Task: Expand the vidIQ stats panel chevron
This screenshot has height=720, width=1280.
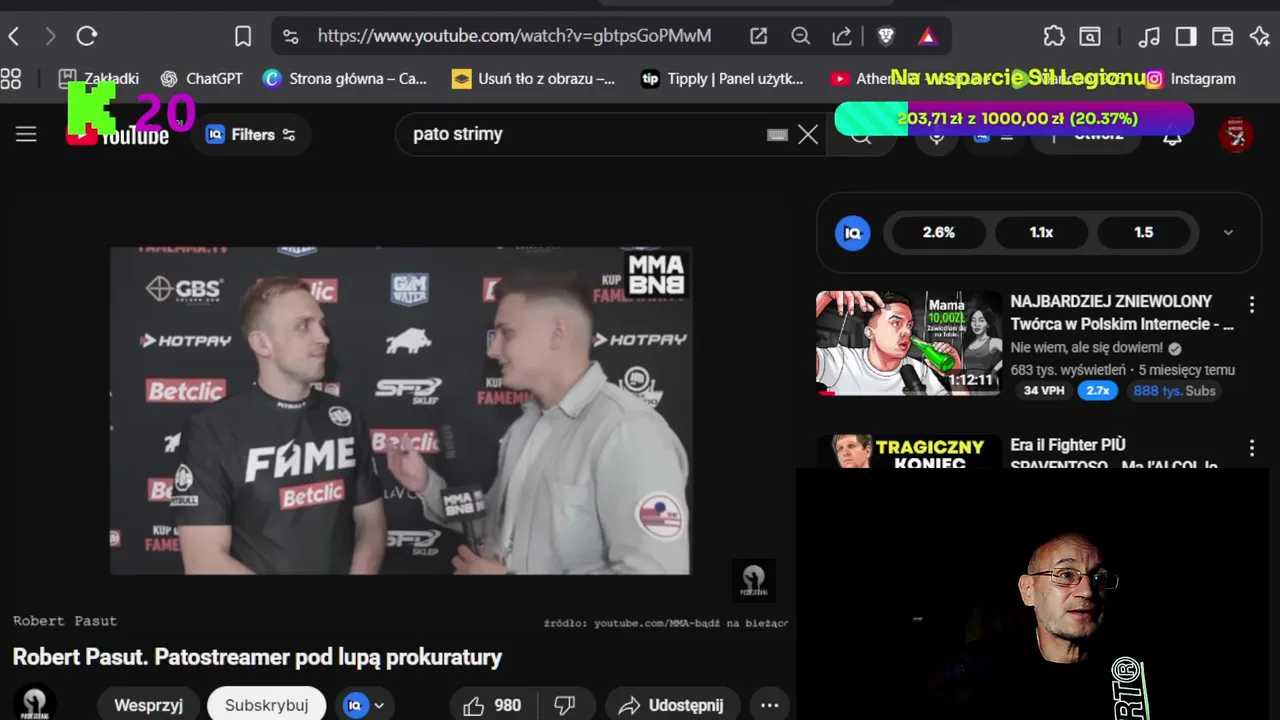Action: coord(1228,232)
